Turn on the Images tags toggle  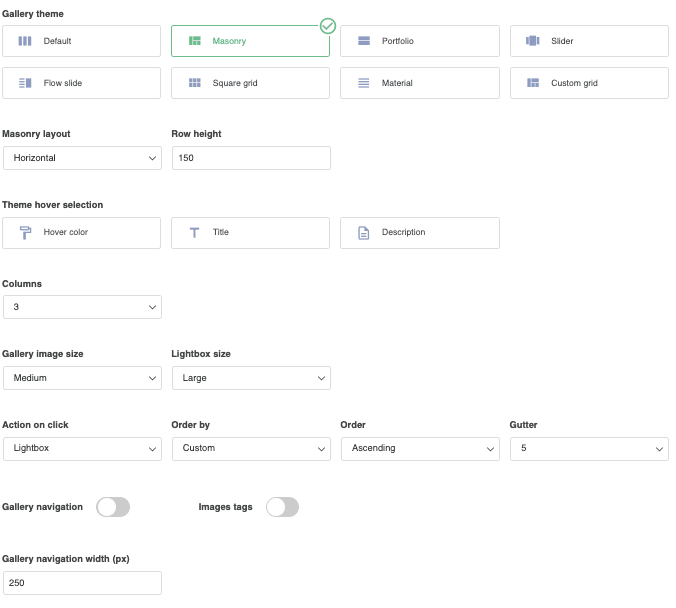click(x=282, y=507)
